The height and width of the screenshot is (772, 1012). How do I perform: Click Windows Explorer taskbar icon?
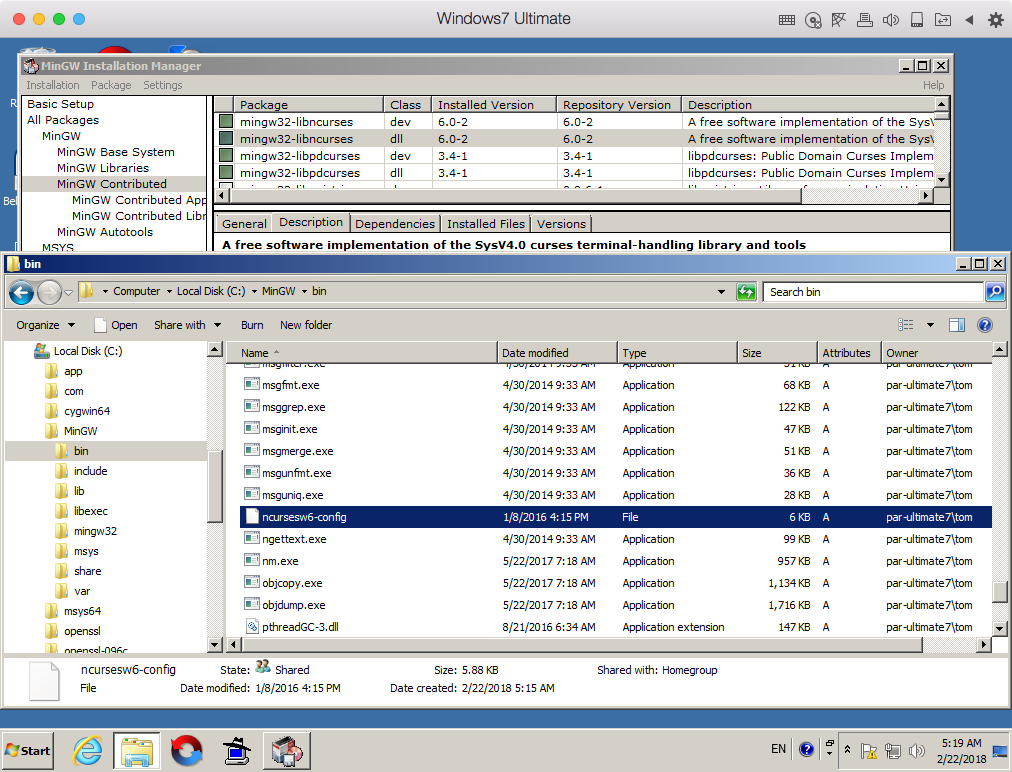pos(137,751)
